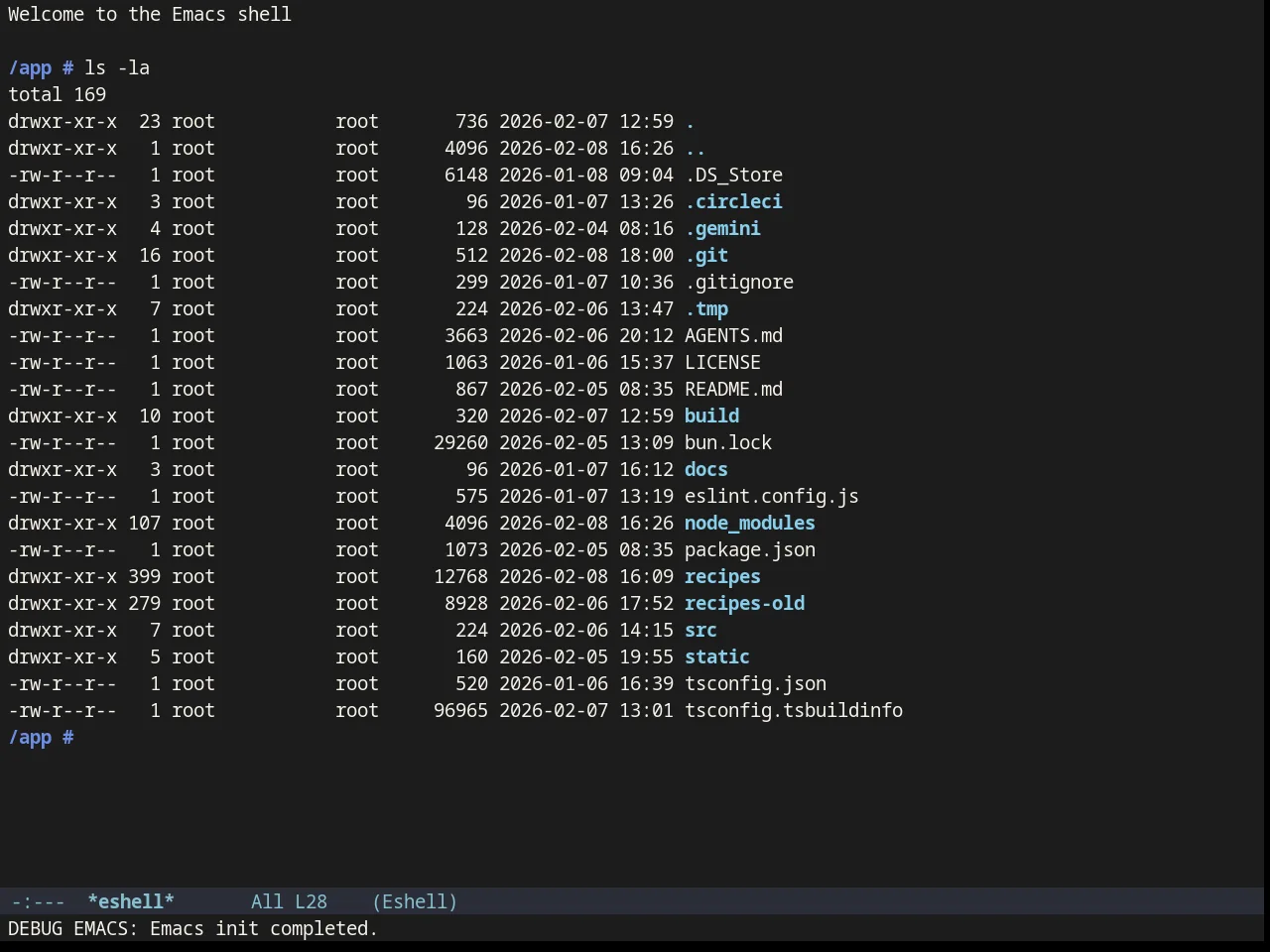Click the link count 107
Screen dimensions: 1270x952
(144, 523)
